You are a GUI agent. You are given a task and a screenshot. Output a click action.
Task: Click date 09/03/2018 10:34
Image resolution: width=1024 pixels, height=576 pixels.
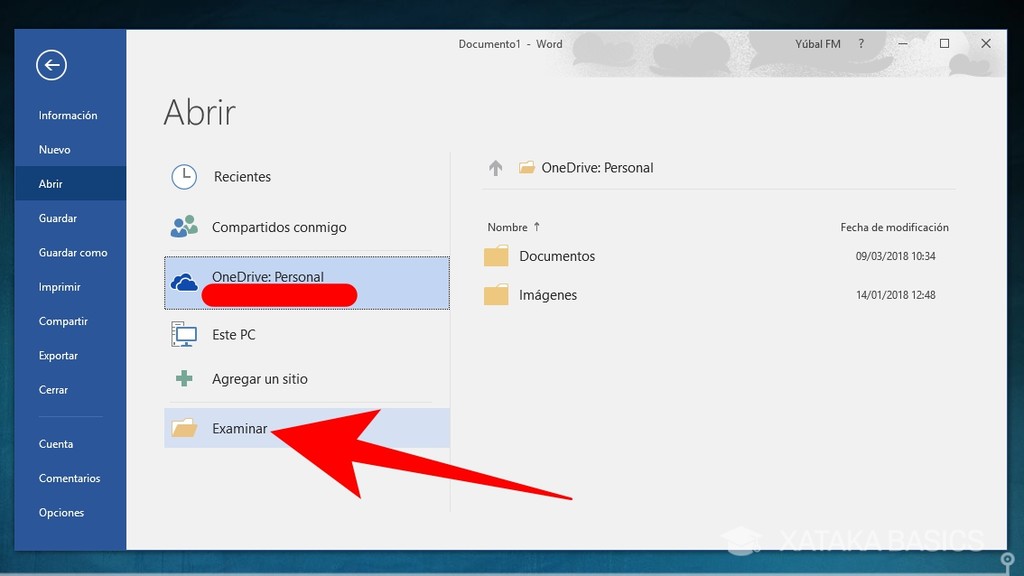coord(895,256)
